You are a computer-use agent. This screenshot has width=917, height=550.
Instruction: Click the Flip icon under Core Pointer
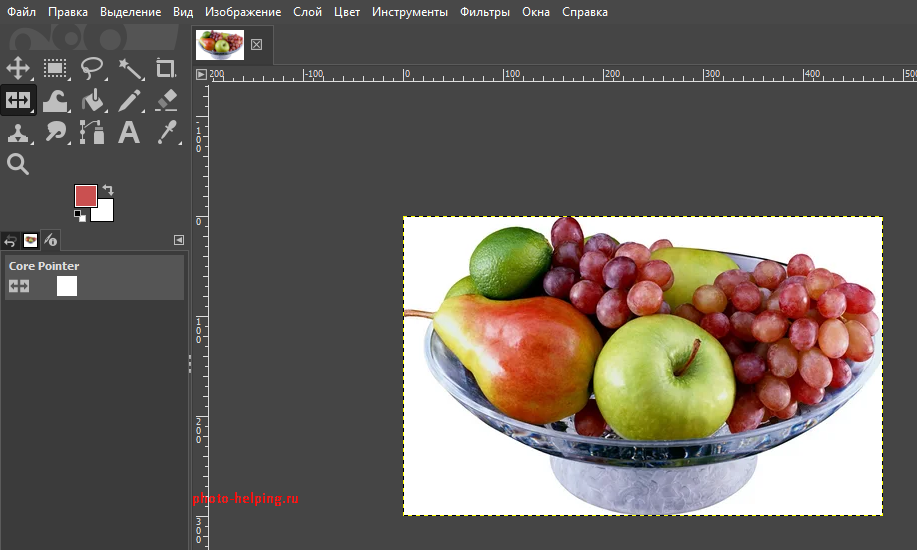click(19, 286)
